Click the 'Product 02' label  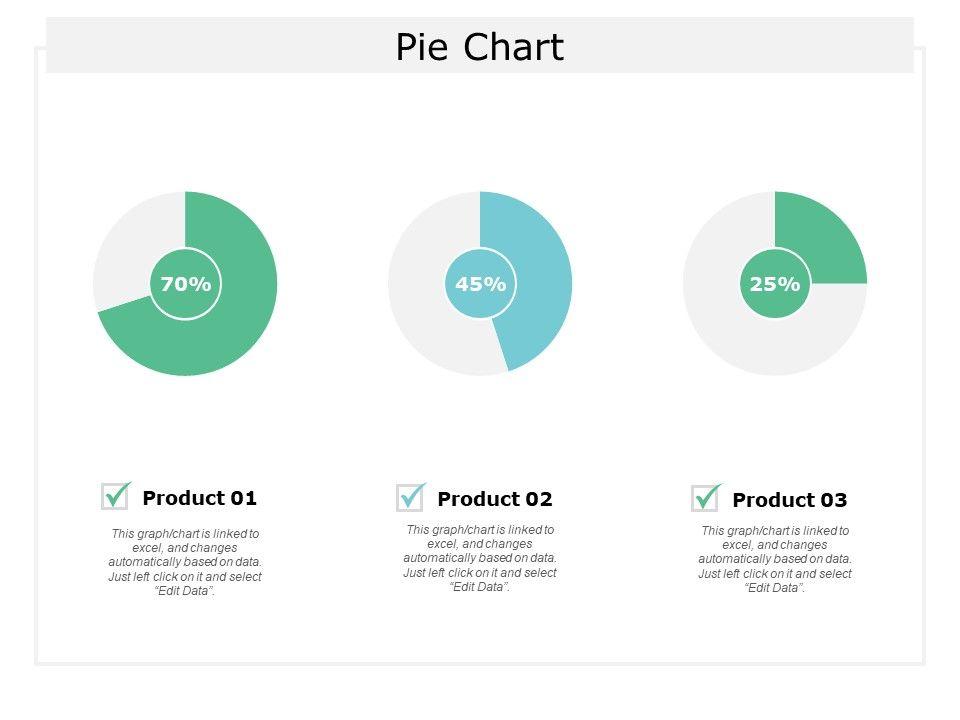point(495,499)
